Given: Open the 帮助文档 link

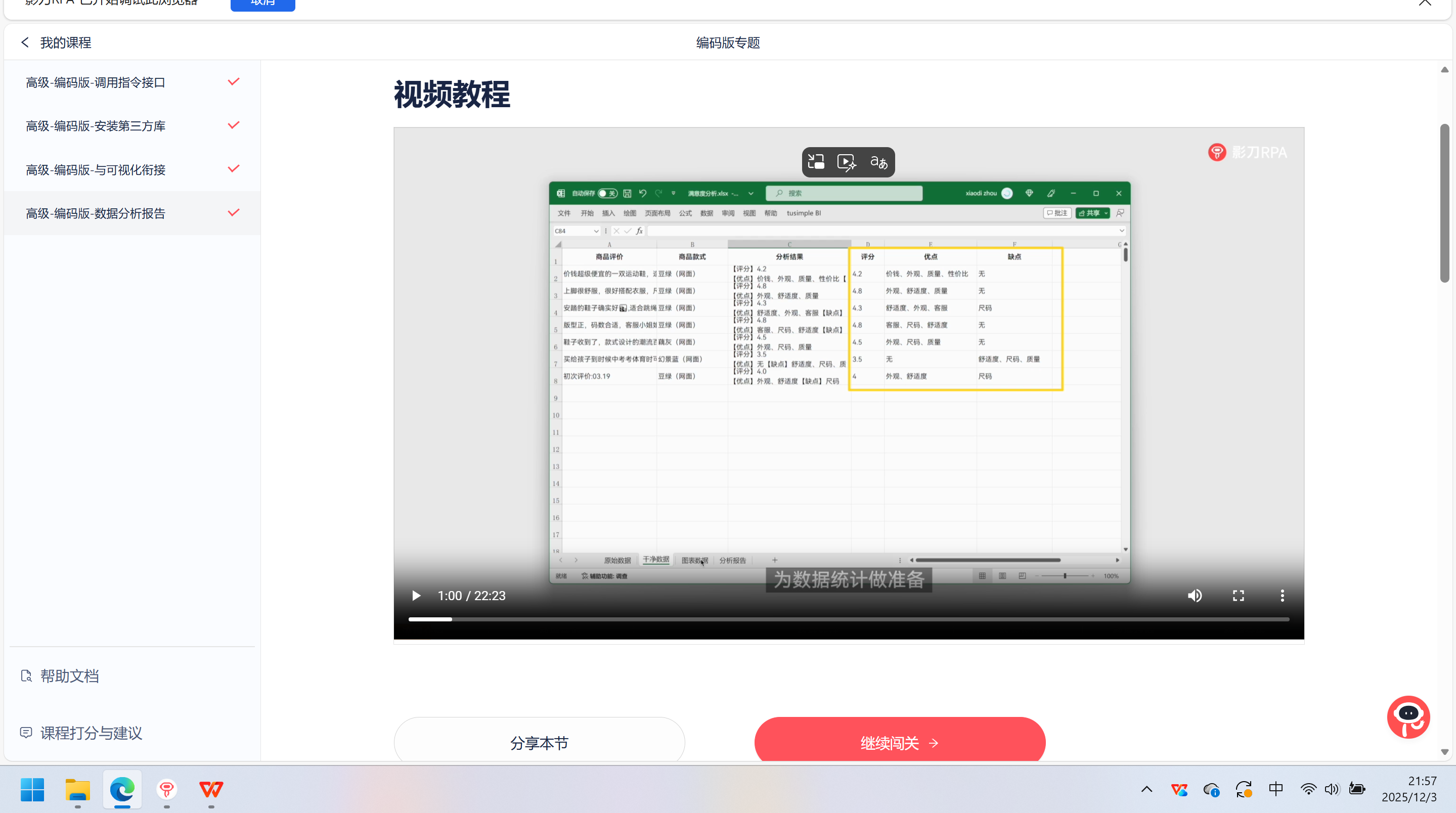Looking at the screenshot, I should [x=59, y=675].
